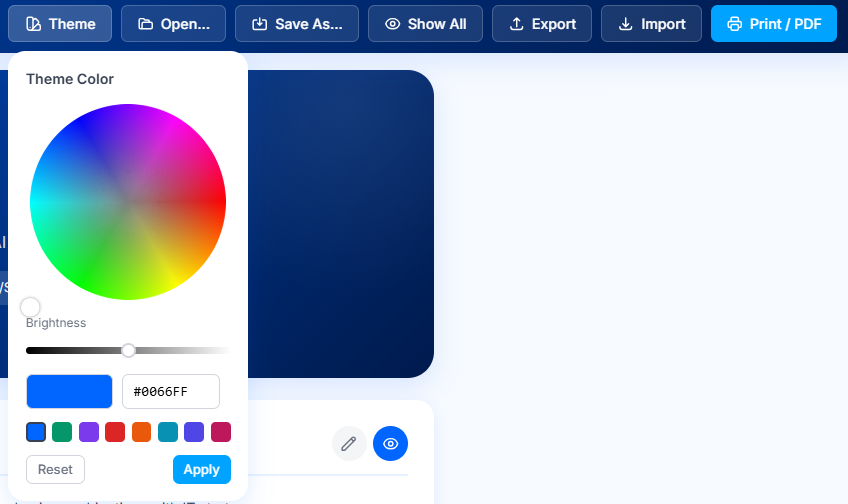Apply the chosen theme color
This screenshot has width=848, height=504.
[202, 469]
